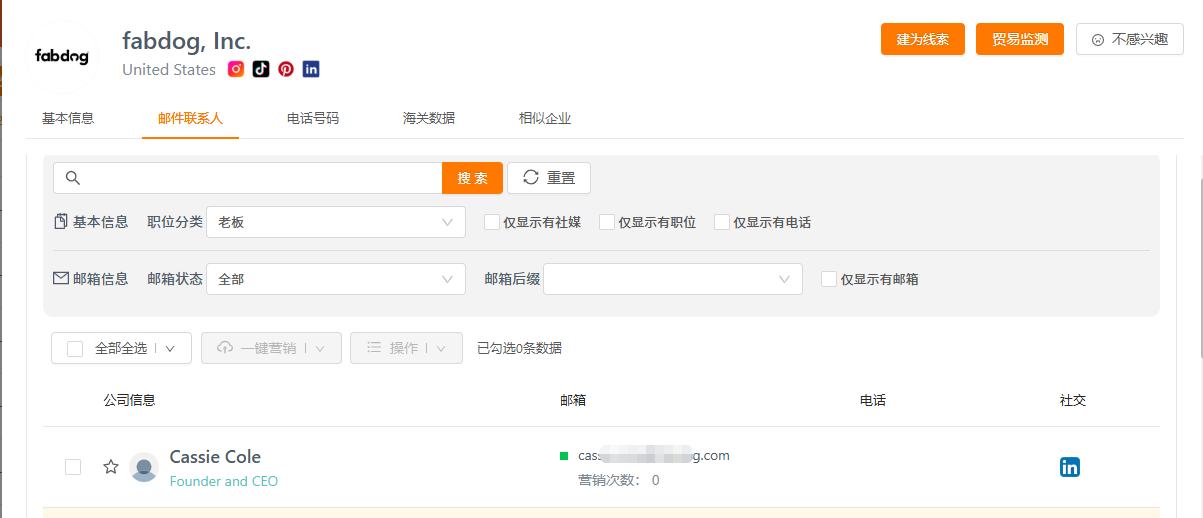Click the 已勾选0条数据 status text
The height and width of the screenshot is (518, 1203).
coord(519,348)
